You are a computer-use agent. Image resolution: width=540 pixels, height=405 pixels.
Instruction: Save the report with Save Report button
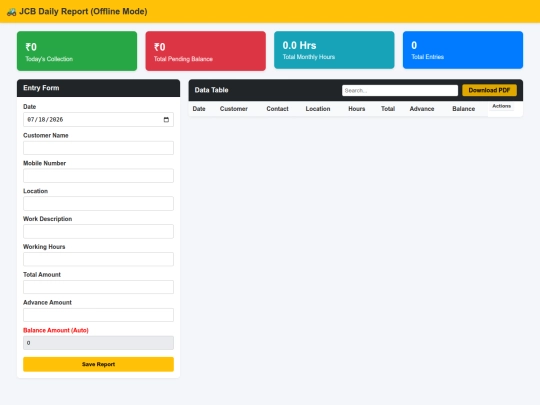98,364
